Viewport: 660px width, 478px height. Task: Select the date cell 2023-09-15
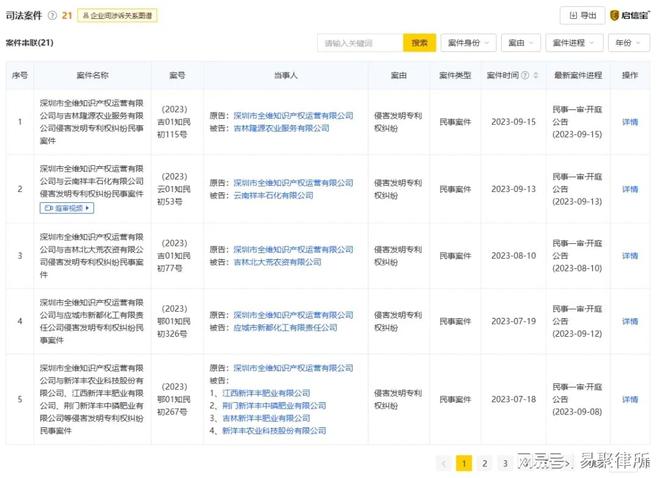[514, 122]
